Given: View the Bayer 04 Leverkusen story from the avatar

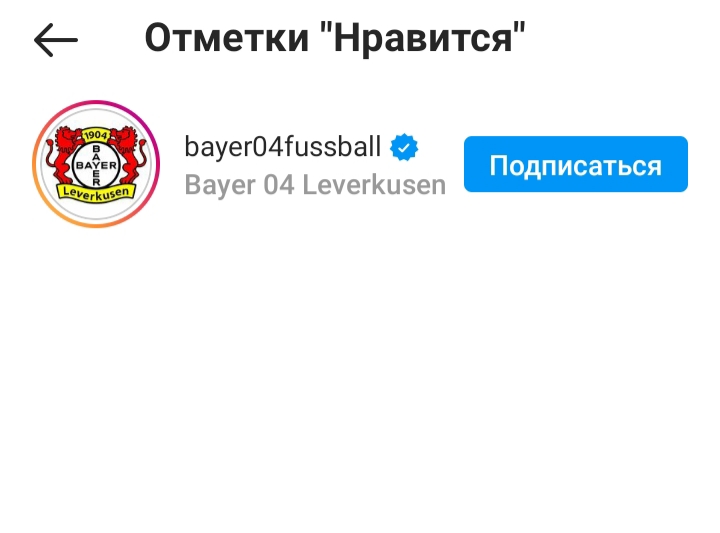Looking at the screenshot, I should click(96, 164).
